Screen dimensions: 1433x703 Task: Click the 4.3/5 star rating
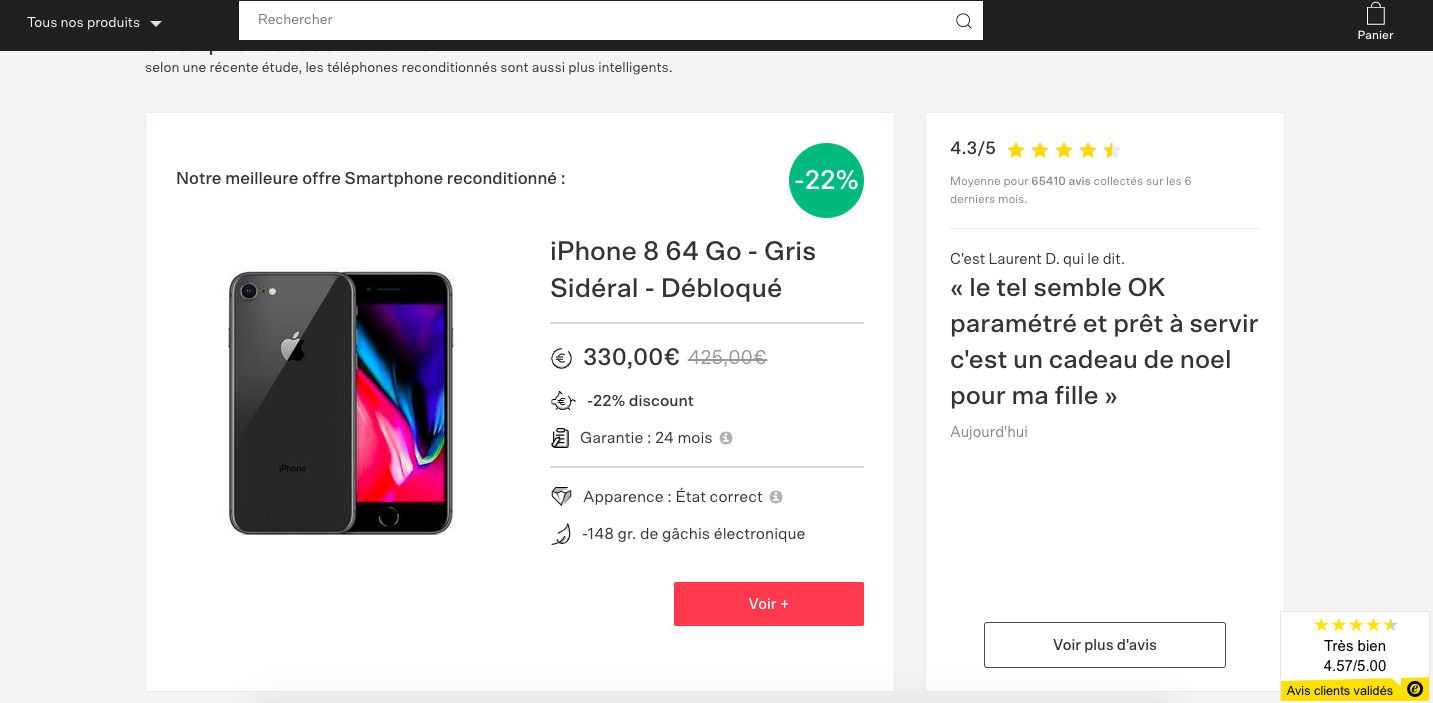(x=1063, y=150)
